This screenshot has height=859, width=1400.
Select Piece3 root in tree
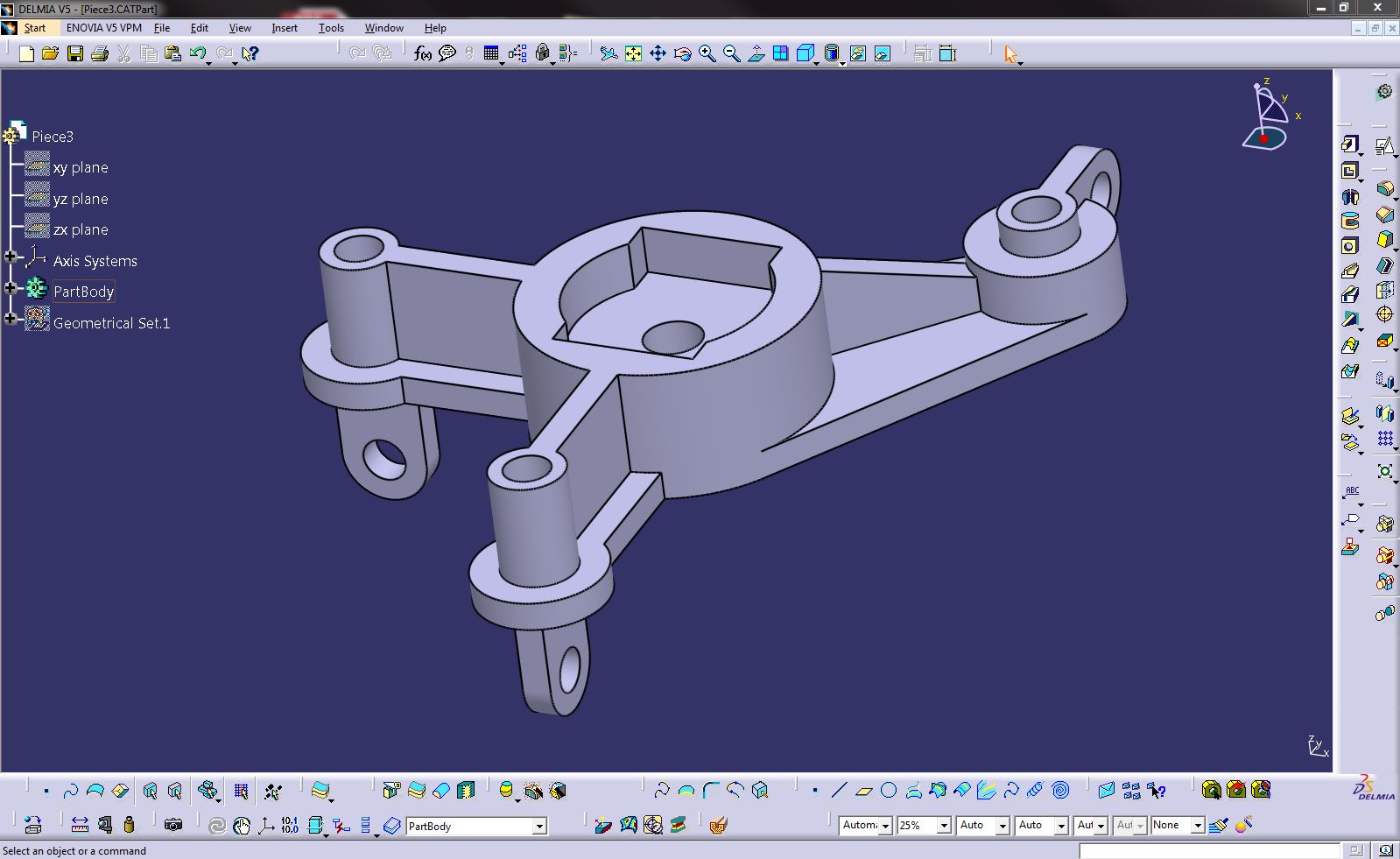click(53, 137)
